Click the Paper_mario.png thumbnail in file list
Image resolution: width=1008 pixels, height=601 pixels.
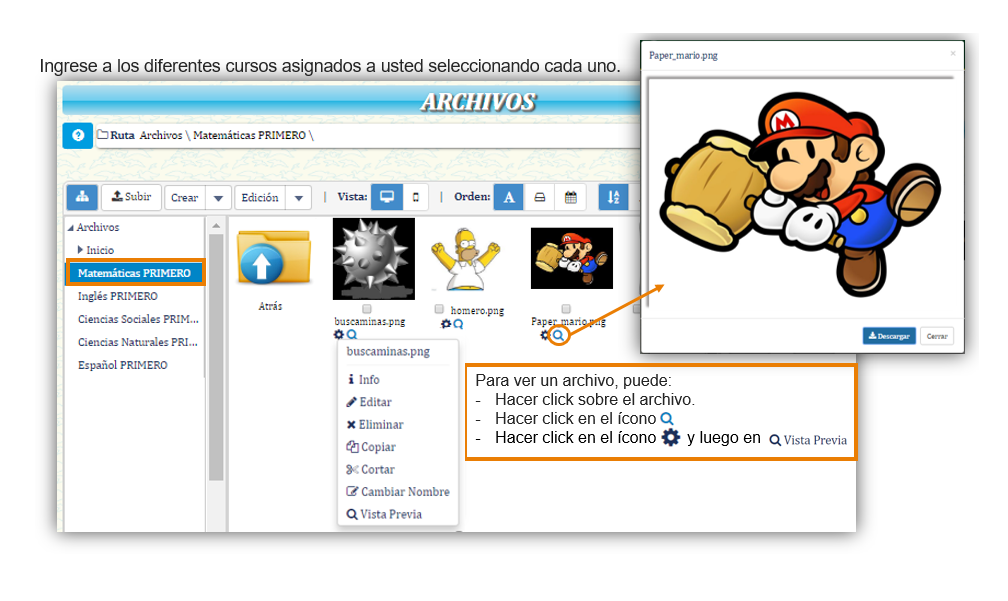[x=572, y=258]
